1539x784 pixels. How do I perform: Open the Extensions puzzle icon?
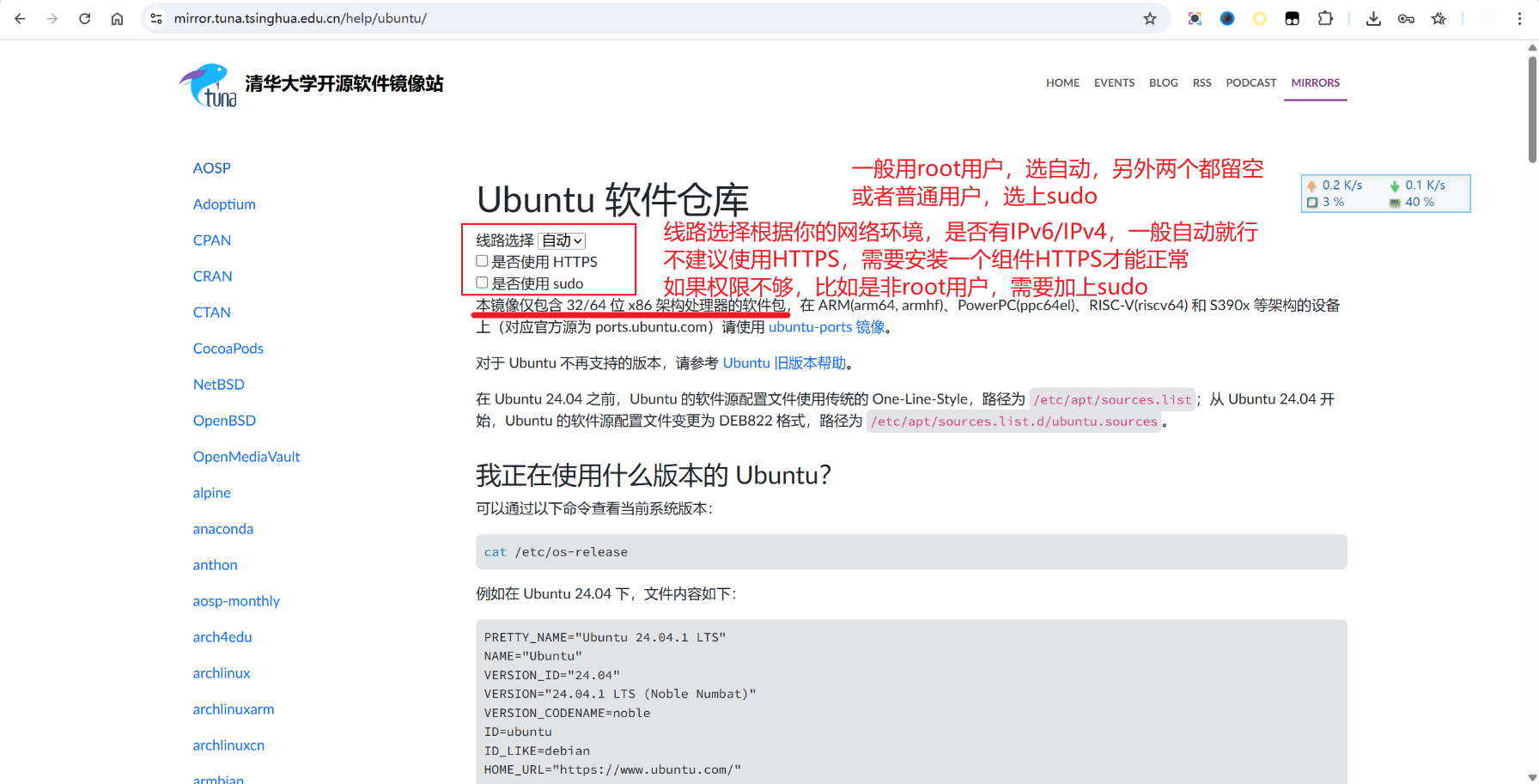(1326, 18)
